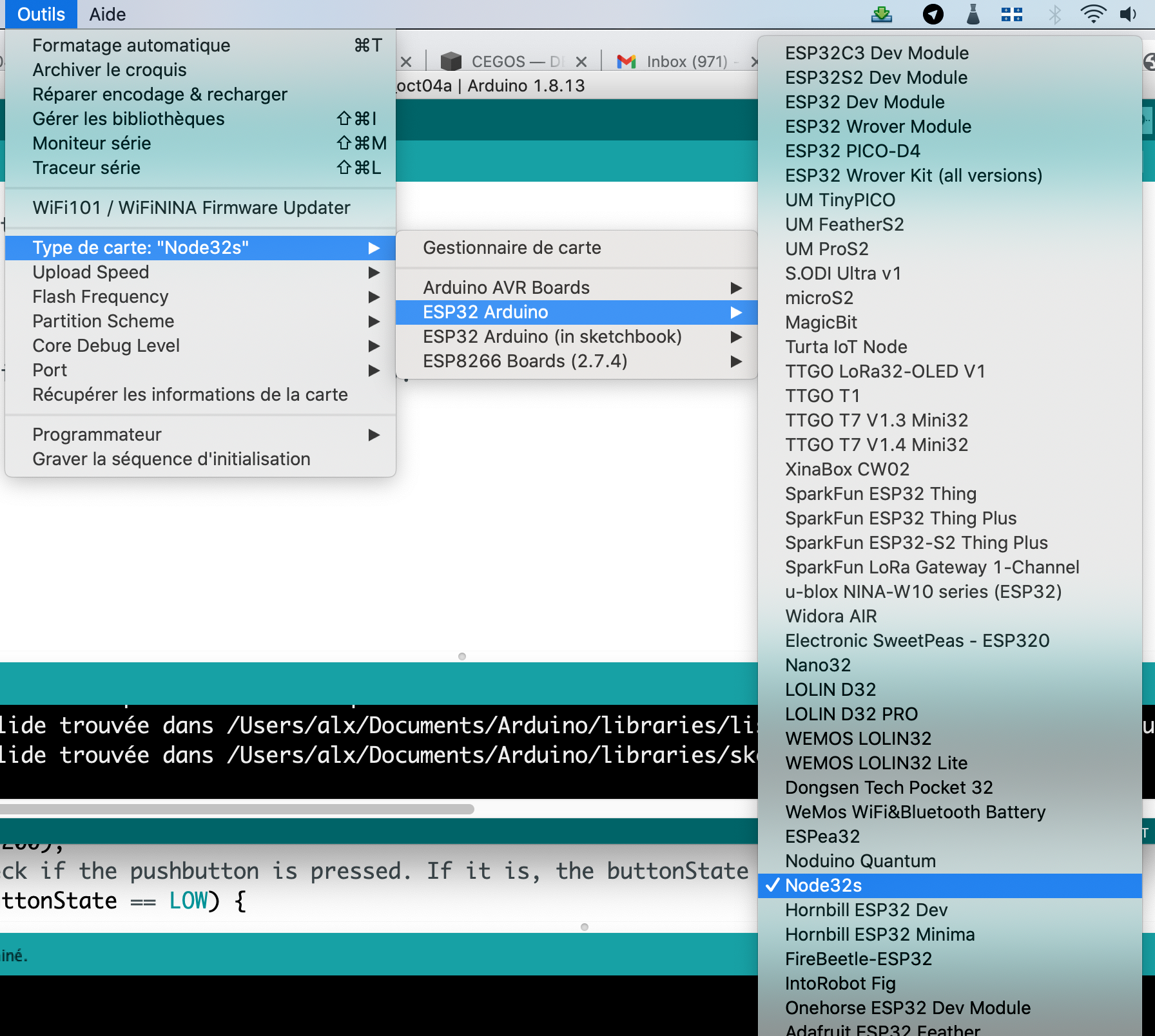This screenshot has width=1155, height=1036.
Task: Click the volume speaker icon
Action: 1129,14
